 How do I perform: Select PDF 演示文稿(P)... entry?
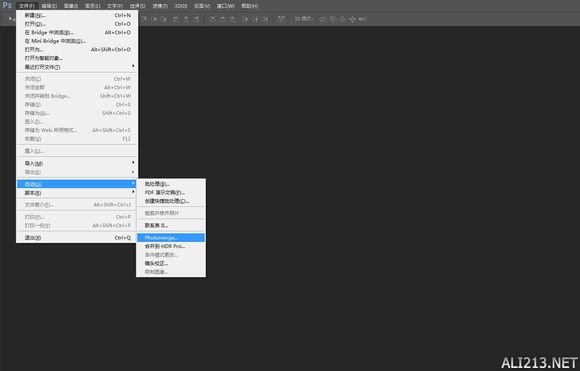point(171,193)
